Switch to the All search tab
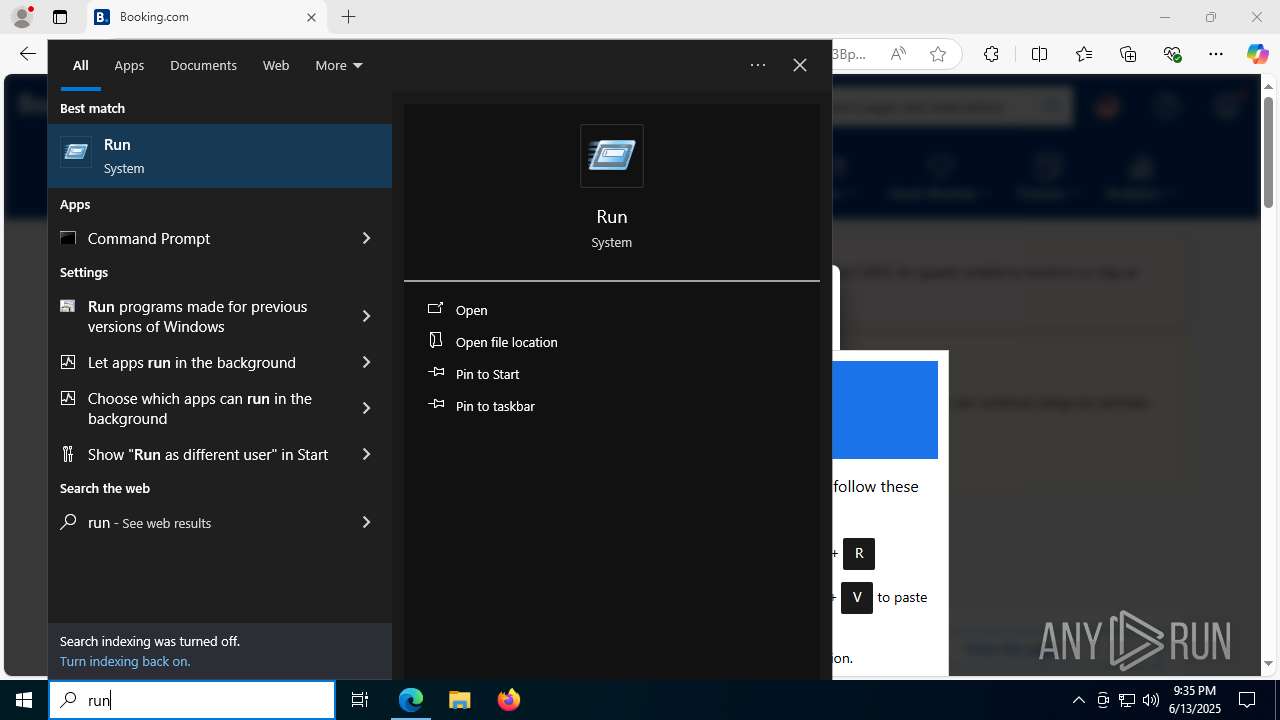Image resolution: width=1280 pixels, height=720 pixels. [81, 65]
